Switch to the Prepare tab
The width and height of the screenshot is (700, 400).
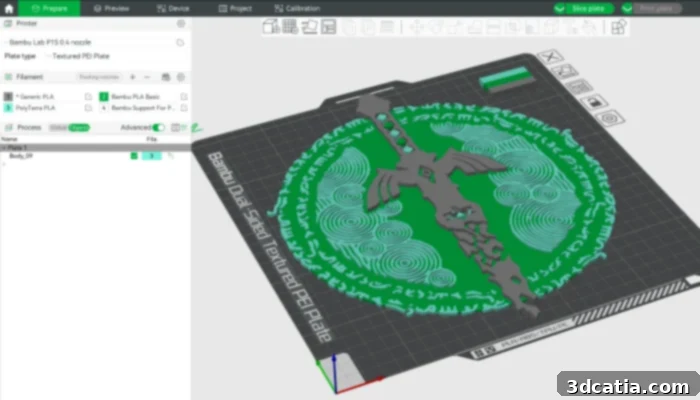(x=50, y=8)
